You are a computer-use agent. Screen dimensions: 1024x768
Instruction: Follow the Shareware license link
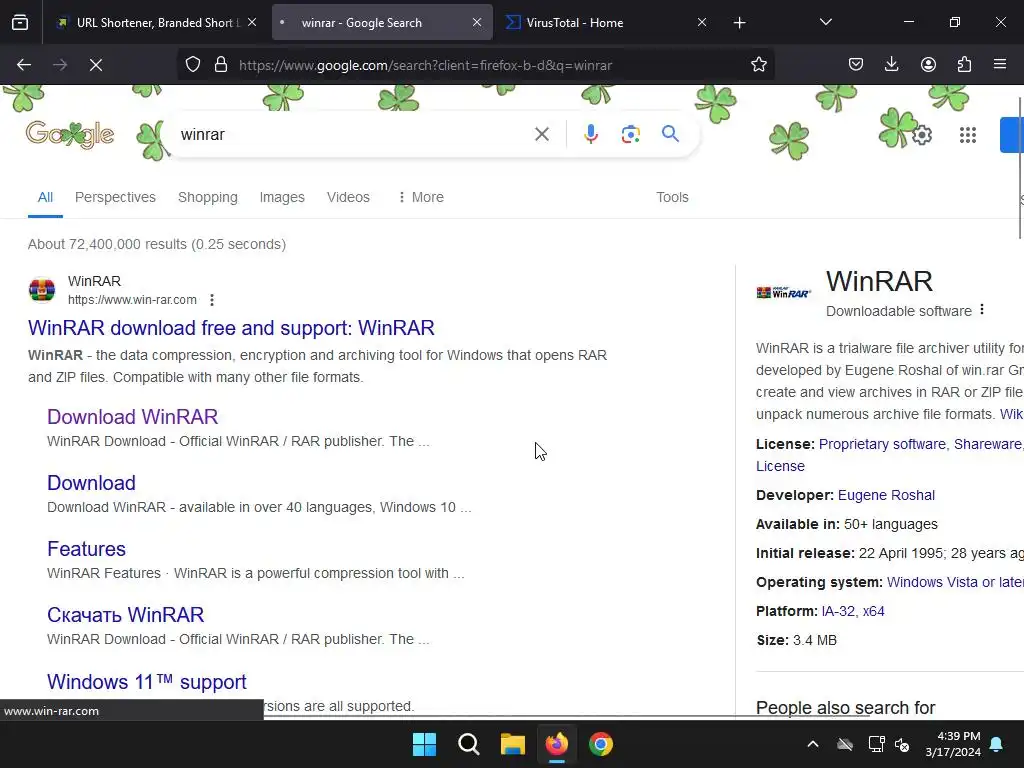(x=987, y=444)
